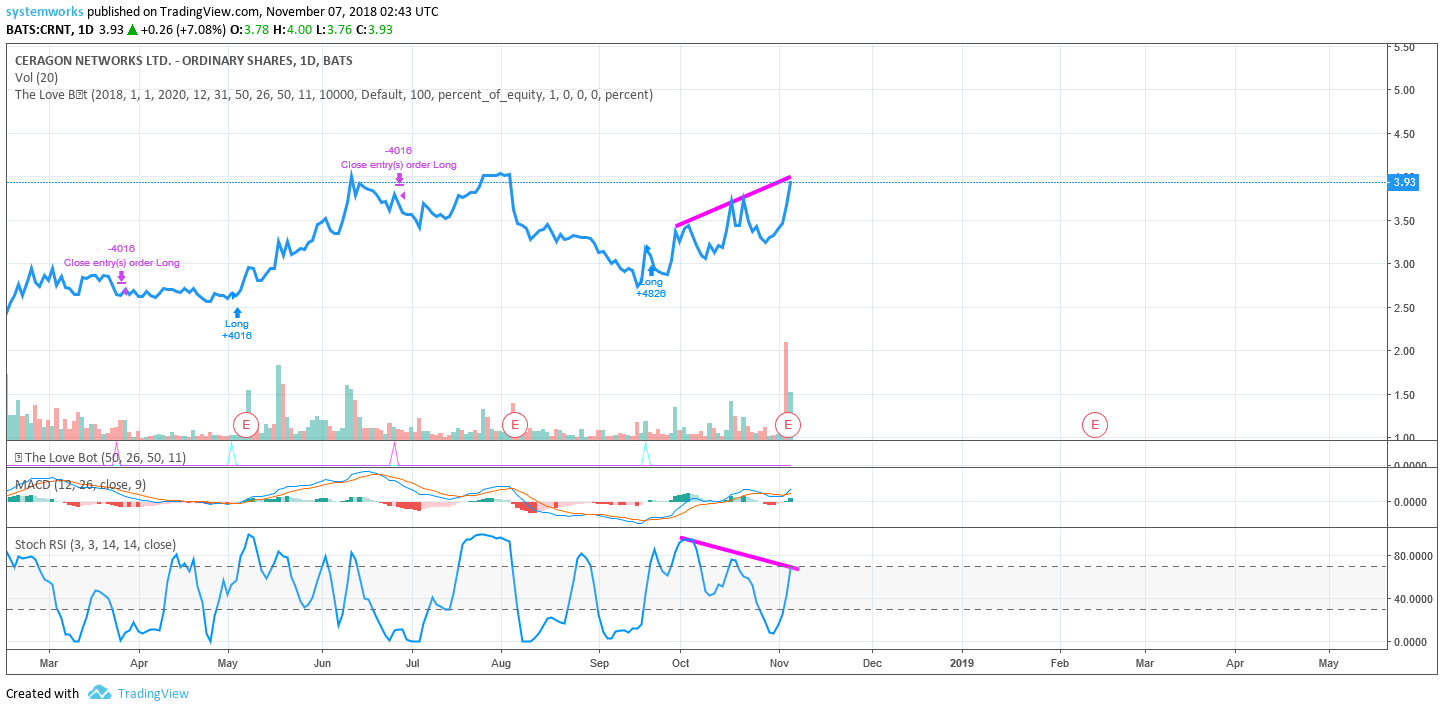Open the systemworks author profile link
Screen dimensions: 1444x711
coord(45,12)
